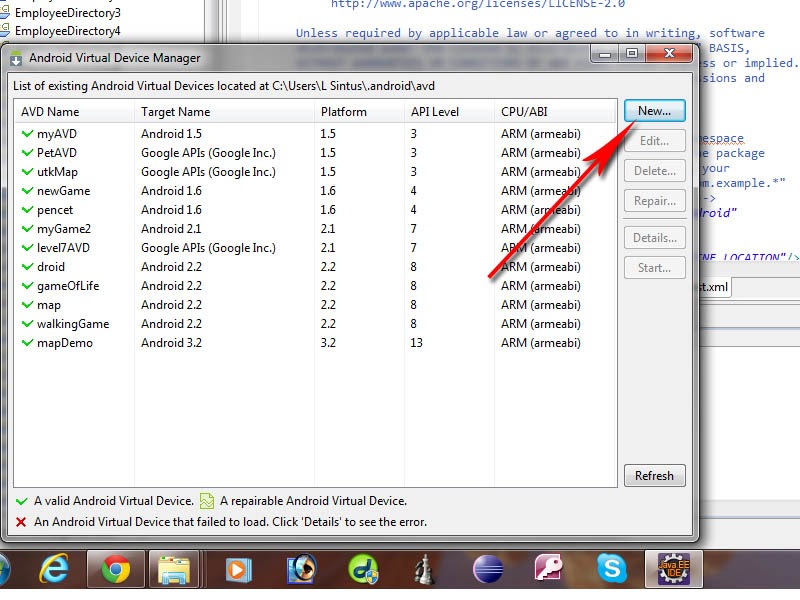This screenshot has width=800, height=600.
Task: Click platform 3.2 cell in mapDemo row
Action: pos(328,343)
